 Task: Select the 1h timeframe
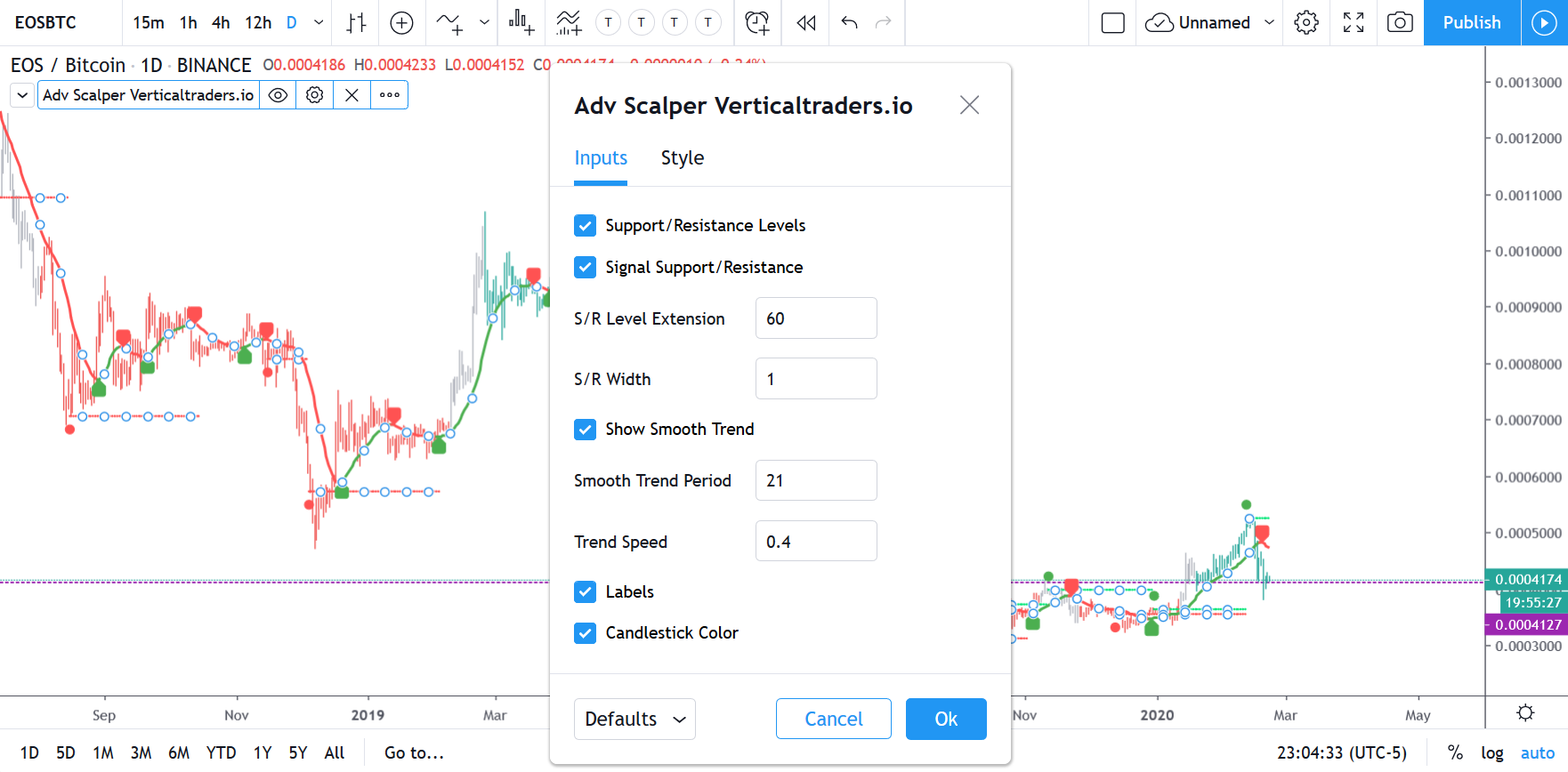pyautogui.click(x=189, y=23)
